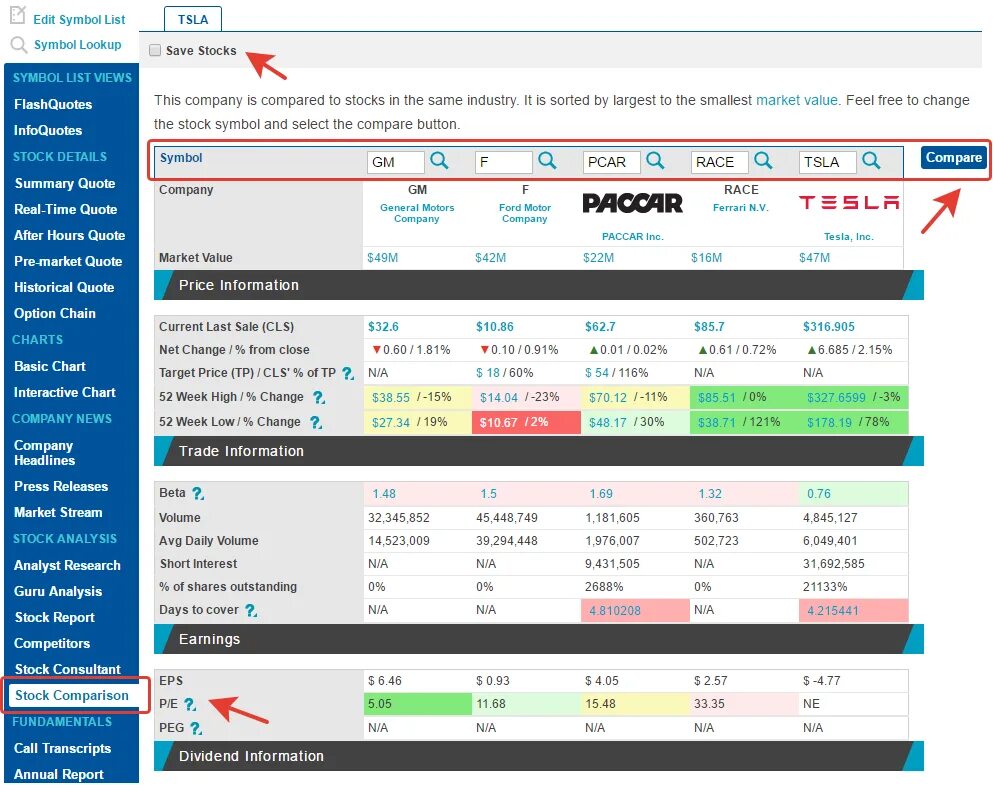Open Historical Quote

click(x=64, y=287)
